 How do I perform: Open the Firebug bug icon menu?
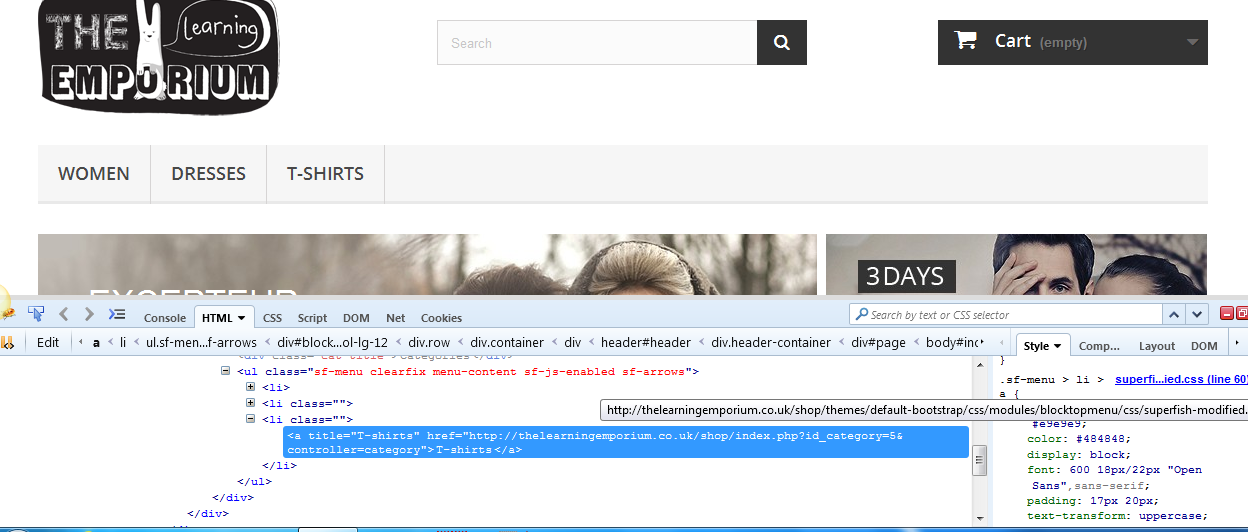pos(6,313)
